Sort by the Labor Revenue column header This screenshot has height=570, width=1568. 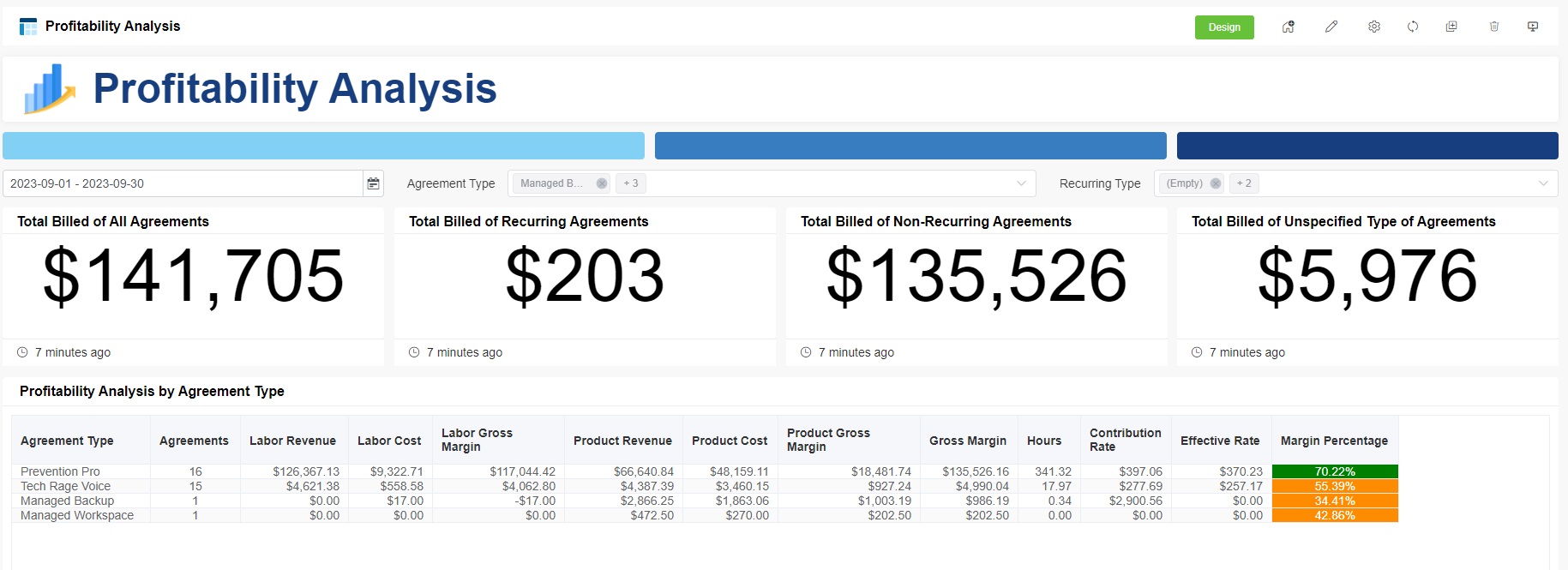click(292, 441)
